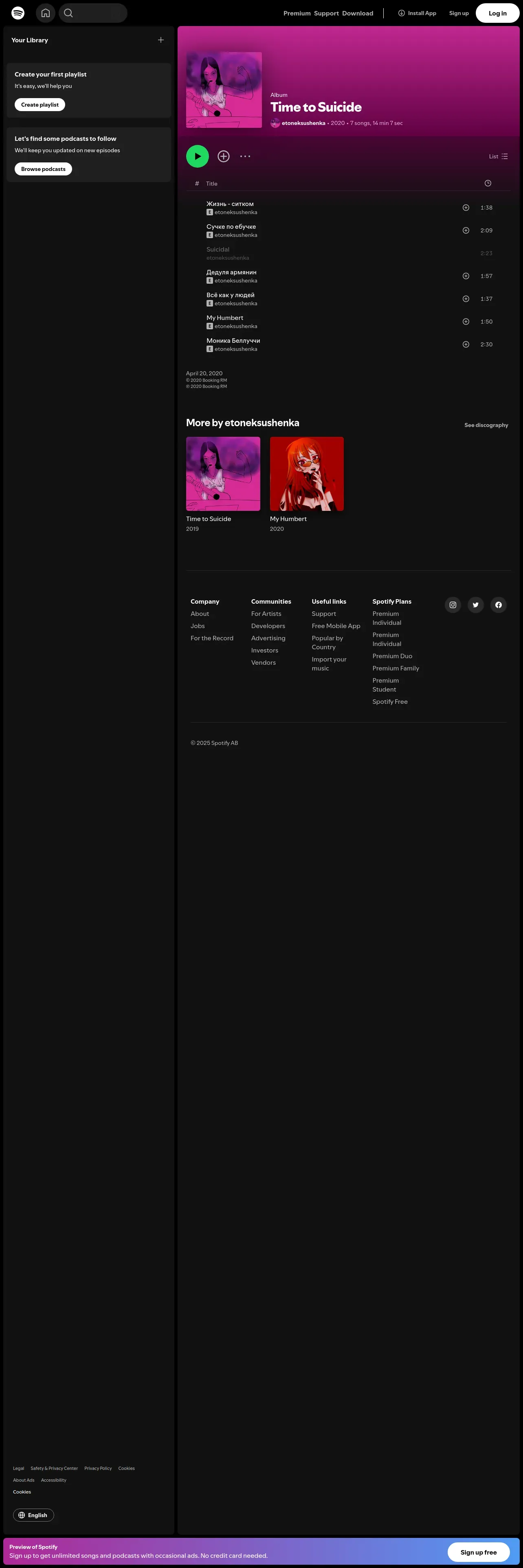523x1568 pixels.
Task: Open Time to Suicide 2019 album card
Action: [x=223, y=484]
